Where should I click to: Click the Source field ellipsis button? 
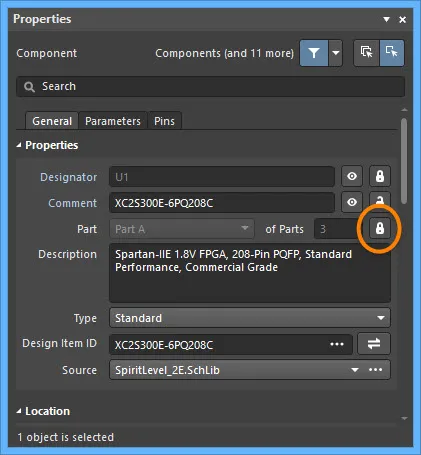pos(376,370)
